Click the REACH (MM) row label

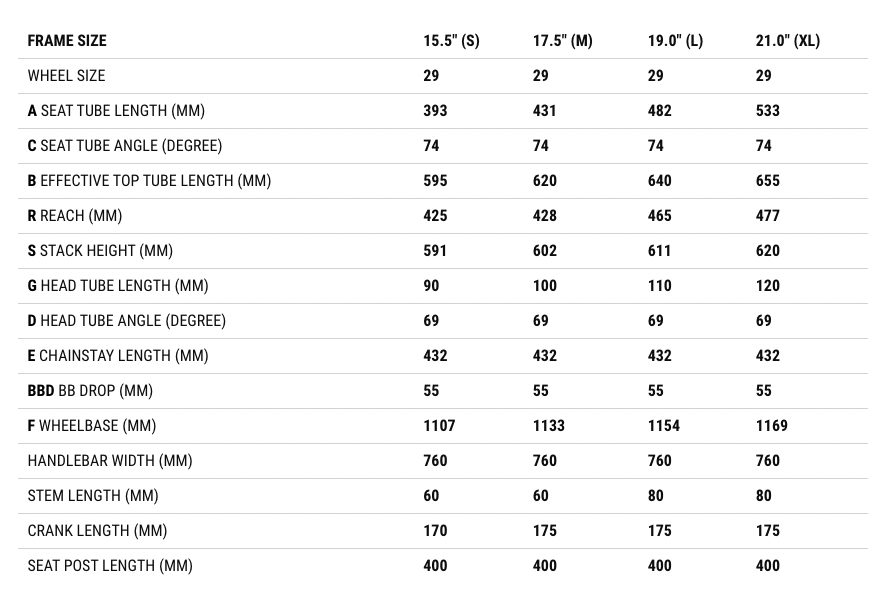pos(75,216)
